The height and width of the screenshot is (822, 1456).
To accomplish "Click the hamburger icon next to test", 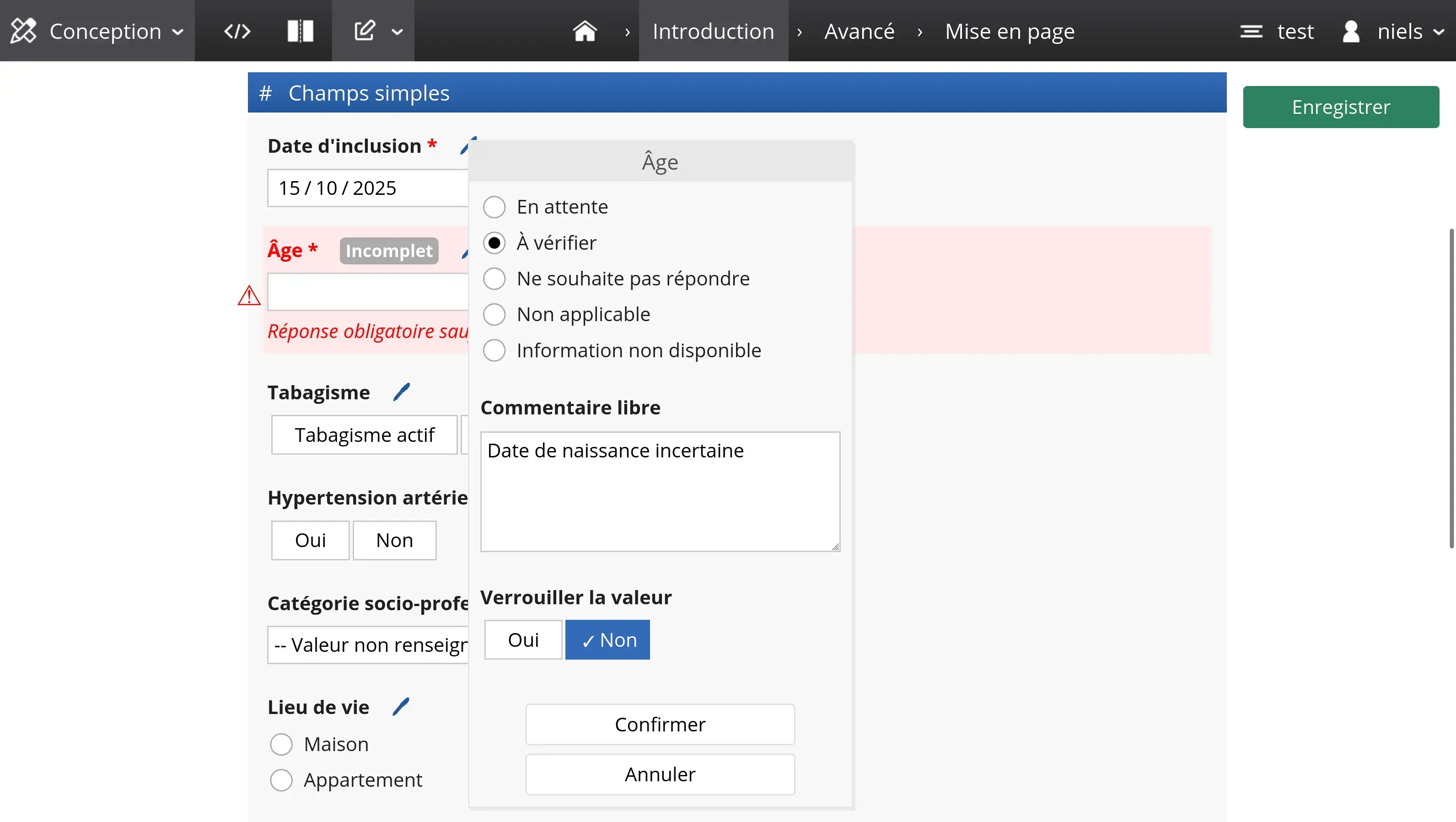I will click(1251, 31).
